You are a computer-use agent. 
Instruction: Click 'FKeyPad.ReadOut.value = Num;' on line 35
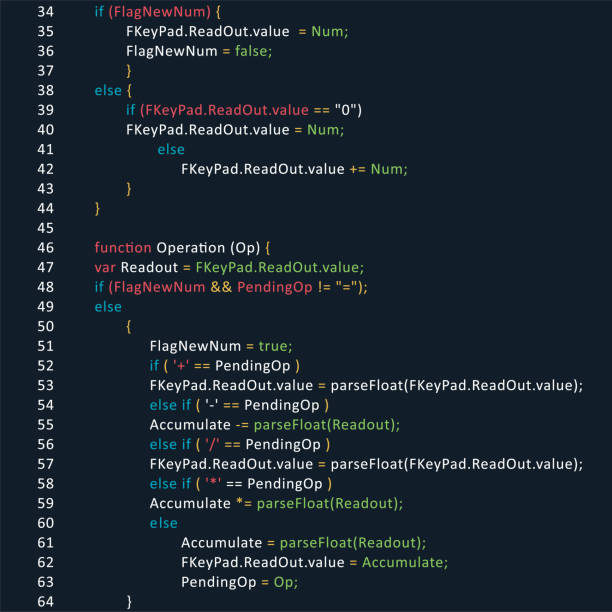[x=237, y=32]
